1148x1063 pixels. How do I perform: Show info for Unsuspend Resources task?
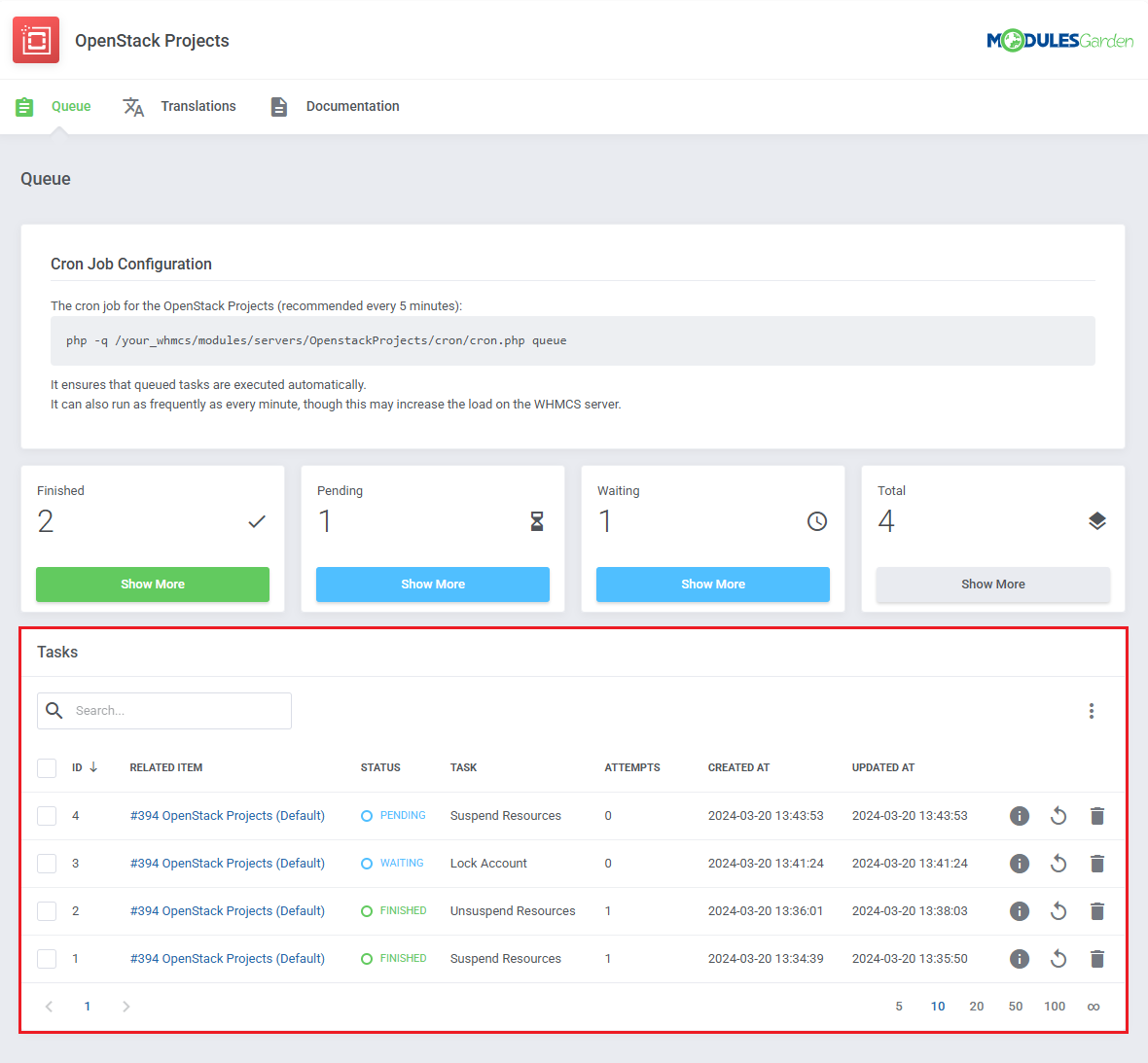(1020, 910)
